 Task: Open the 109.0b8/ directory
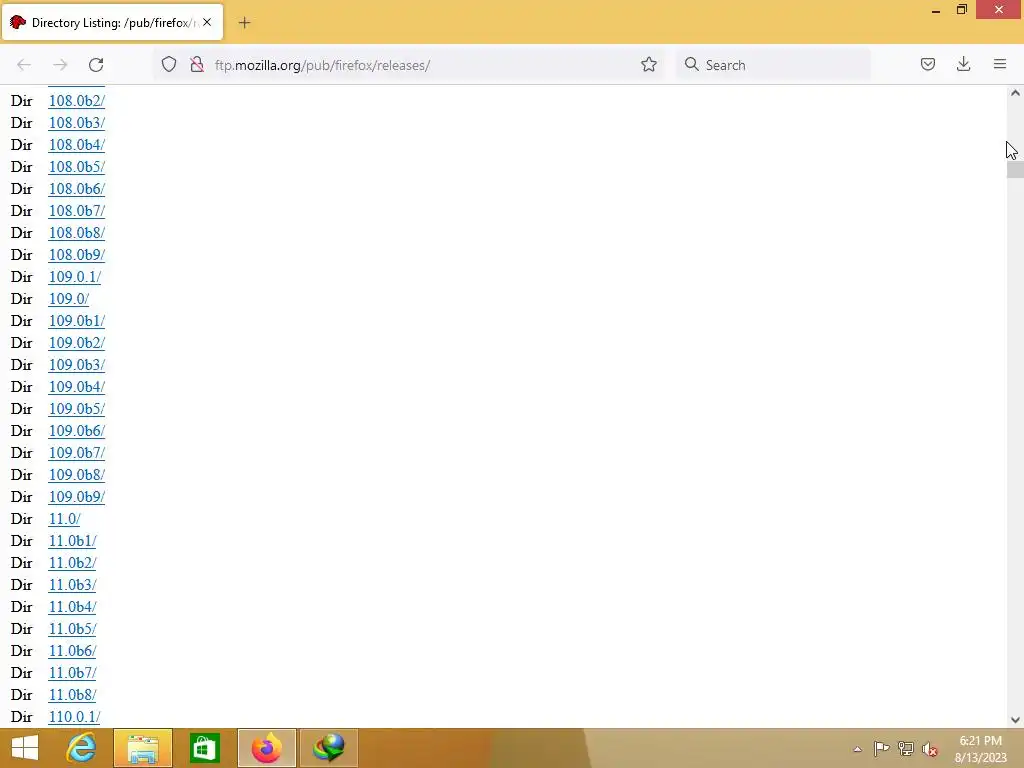(76, 475)
